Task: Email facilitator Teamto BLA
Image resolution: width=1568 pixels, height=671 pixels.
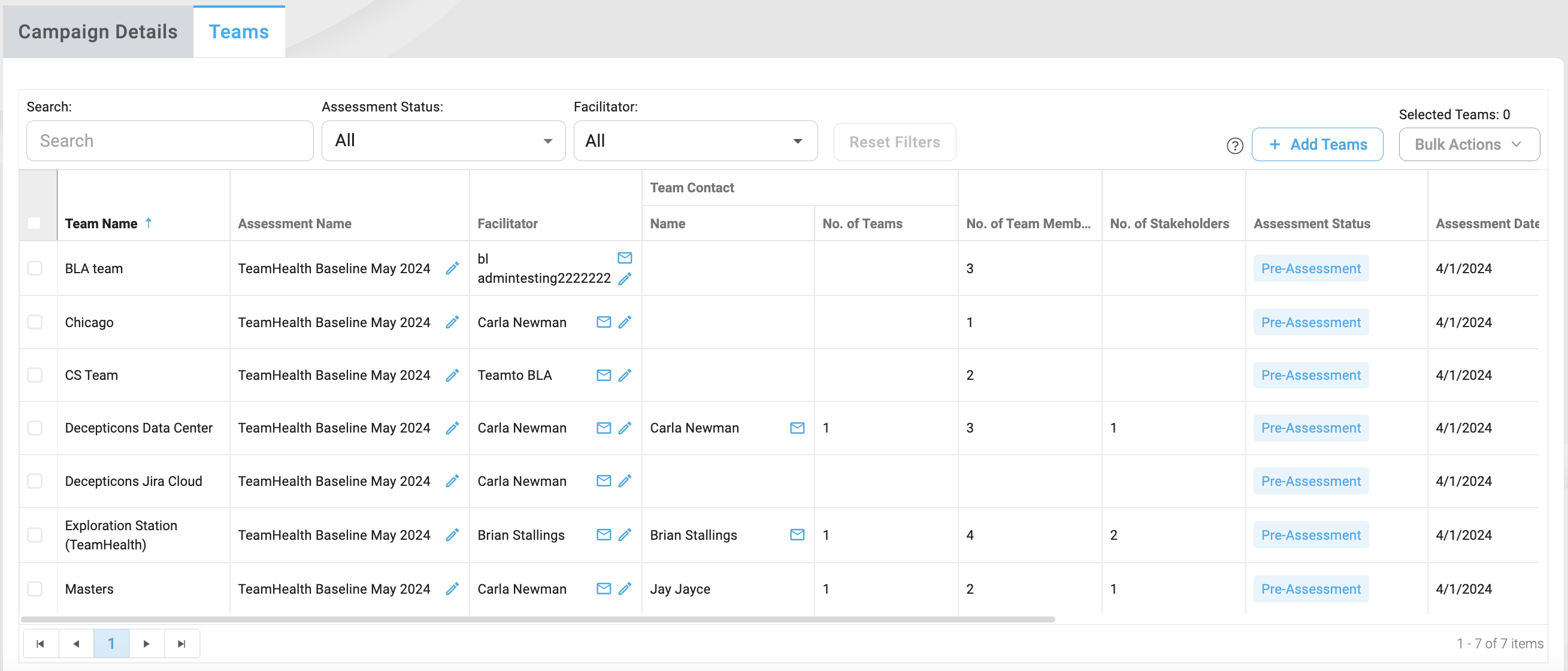Action: coord(603,375)
